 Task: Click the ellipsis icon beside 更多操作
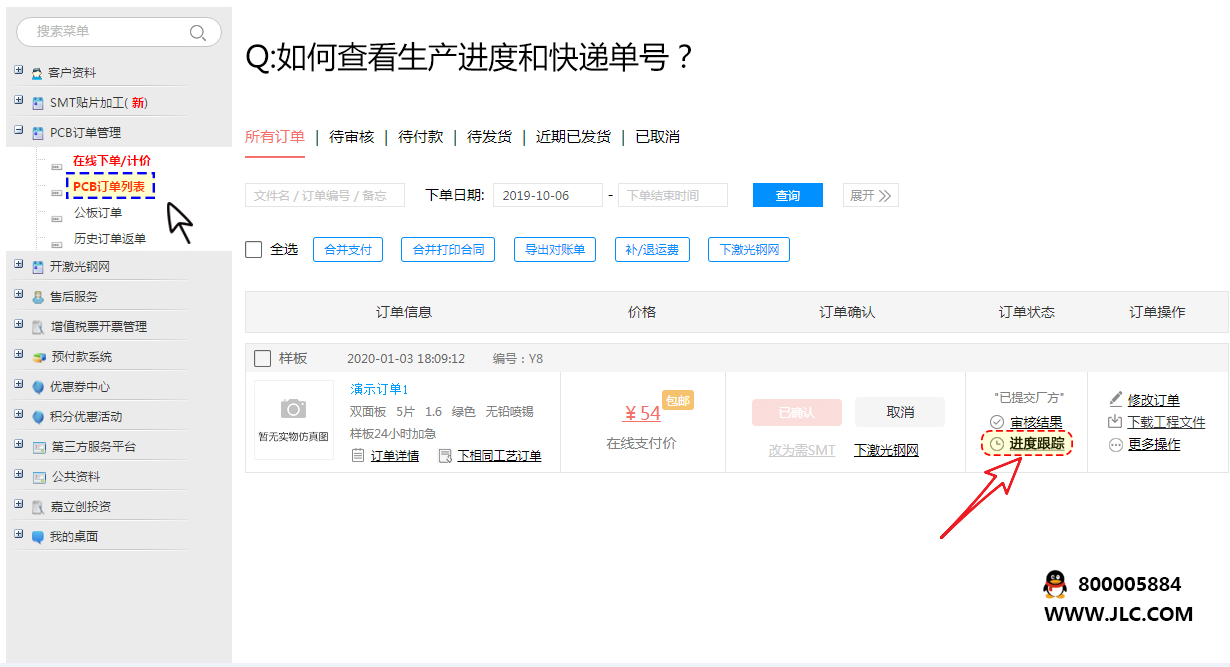tap(1116, 445)
